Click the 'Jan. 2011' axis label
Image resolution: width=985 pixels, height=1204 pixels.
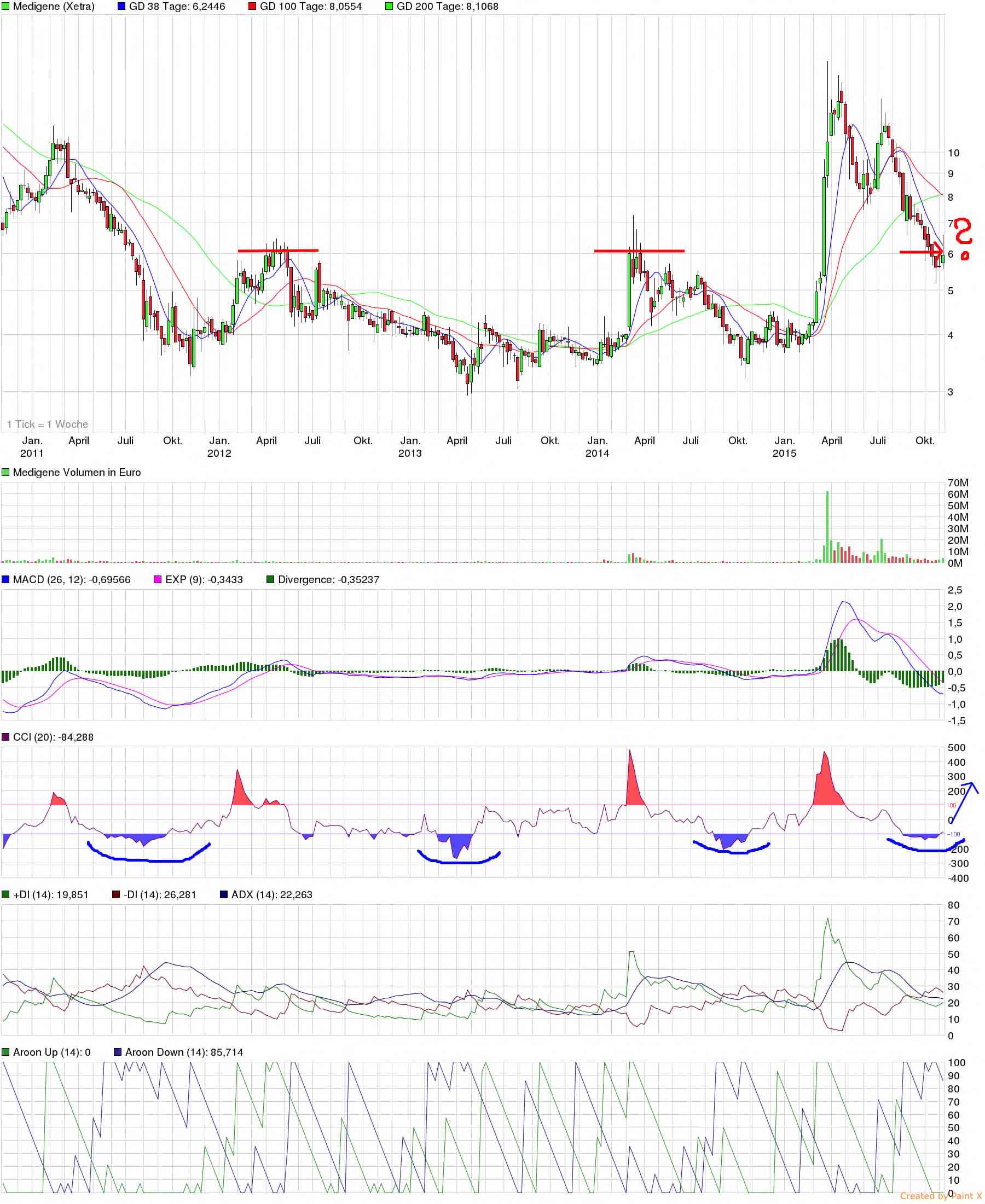32,447
